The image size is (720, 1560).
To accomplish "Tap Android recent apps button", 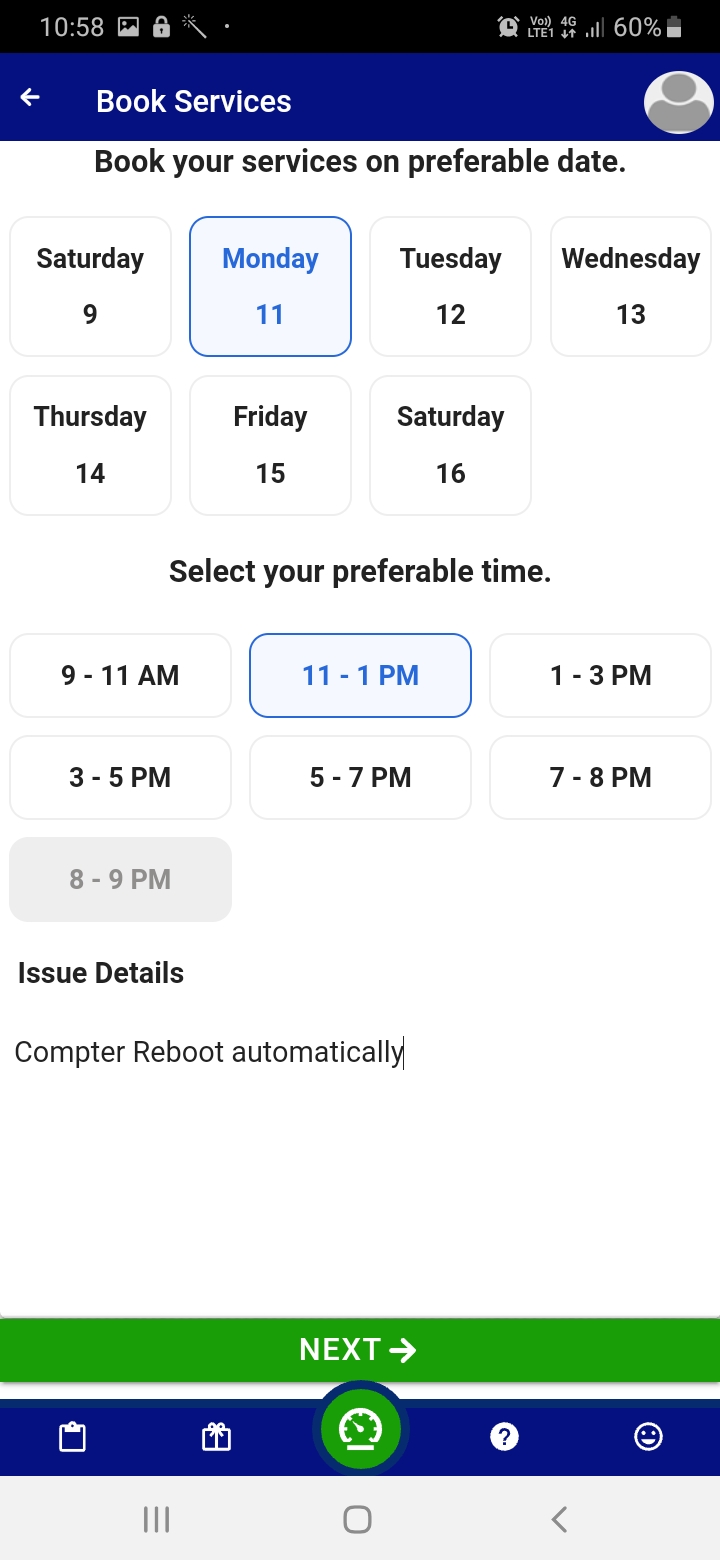I will (x=156, y=1520).
